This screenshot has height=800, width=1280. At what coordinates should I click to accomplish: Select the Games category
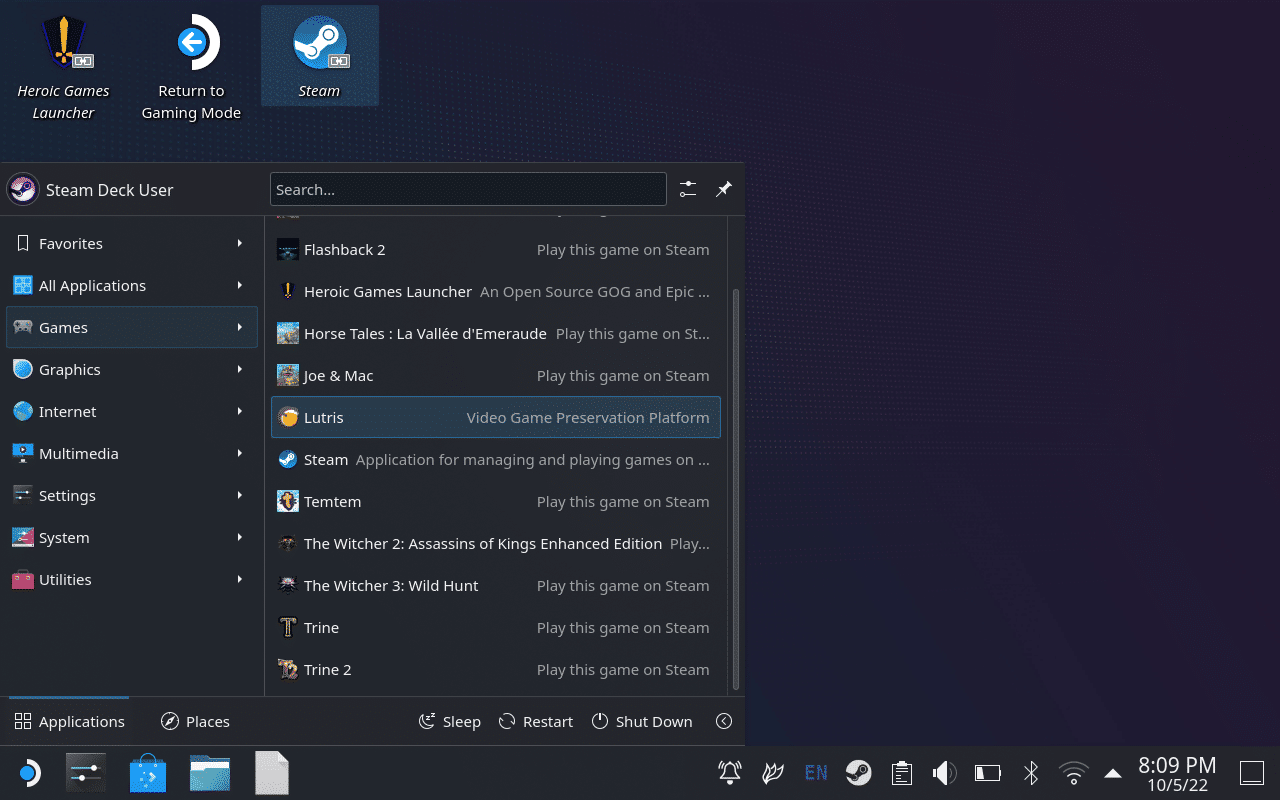point(132,327)
